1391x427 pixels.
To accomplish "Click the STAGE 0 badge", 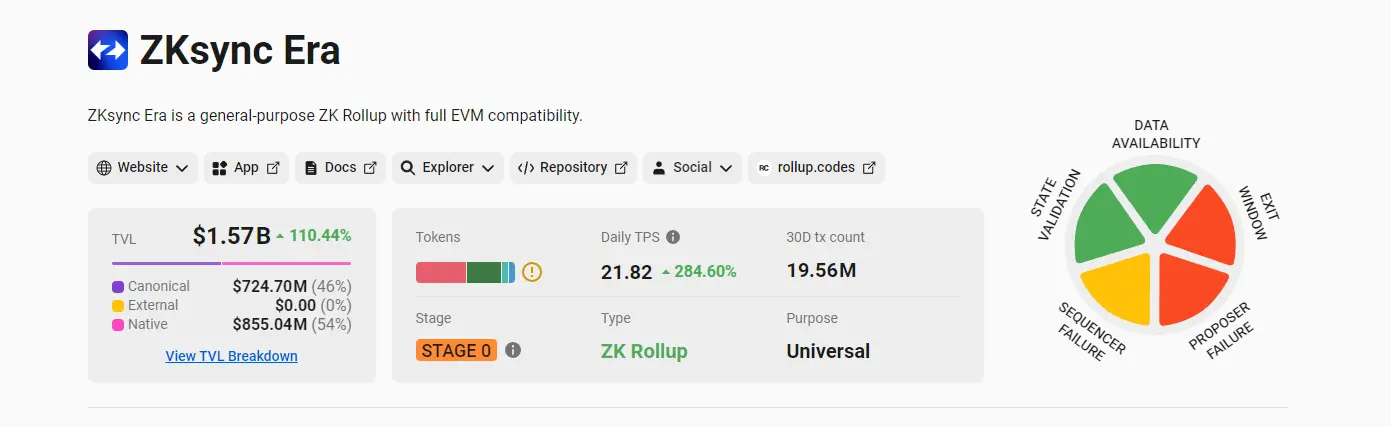I will click(456, 350).
